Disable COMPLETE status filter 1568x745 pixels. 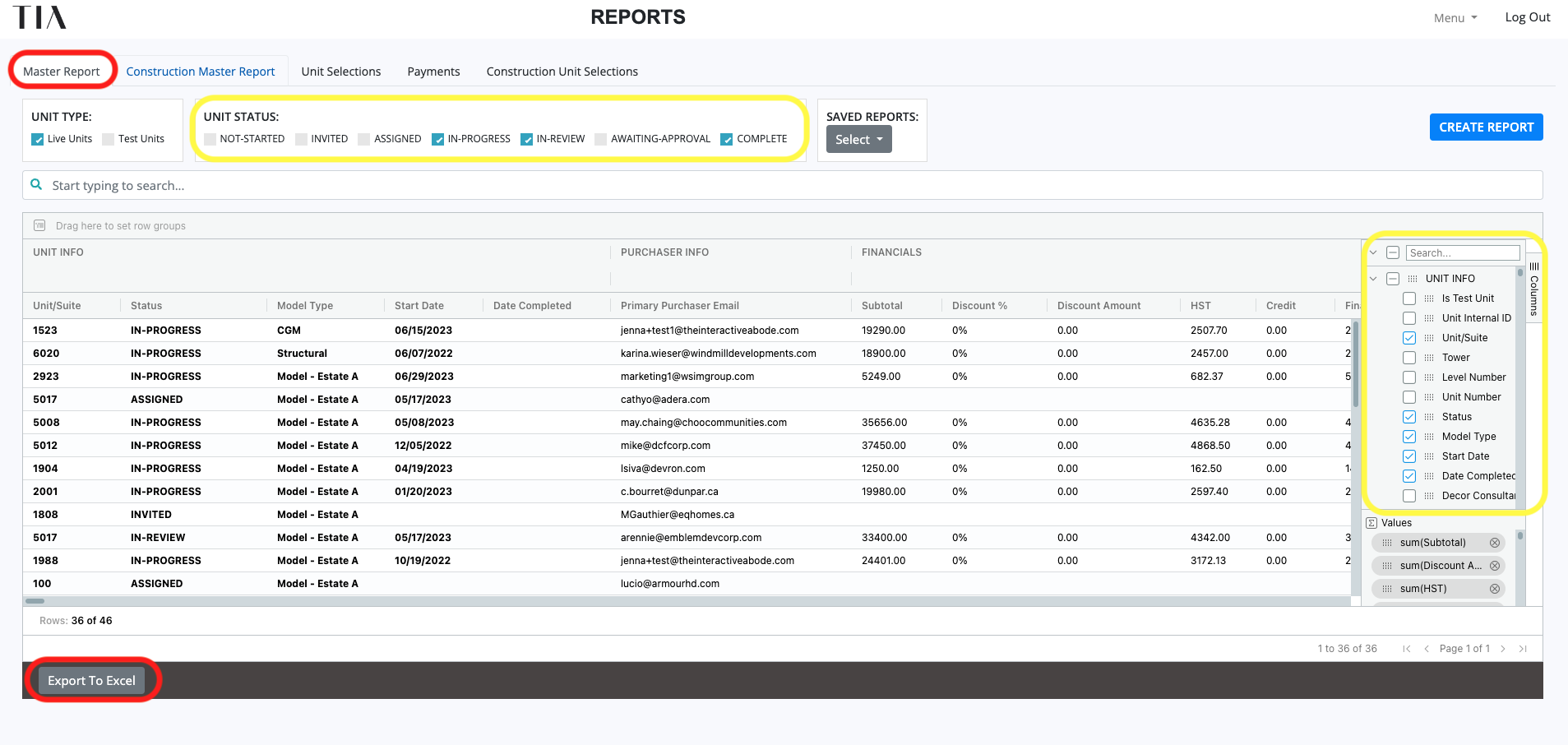click(727, 139)
